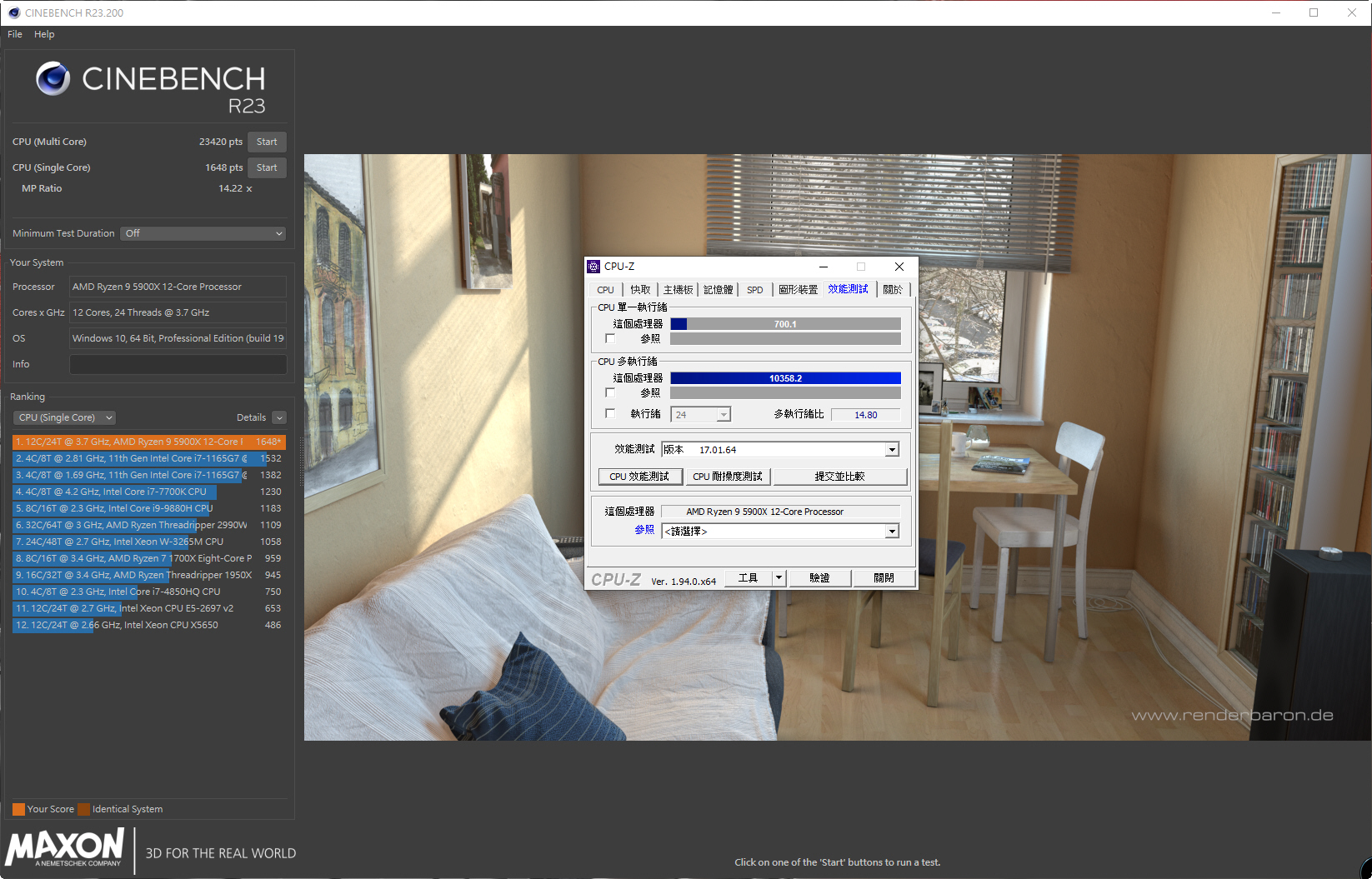The height and width of the screenshot is (879, 1372).
Task: Switch to the SPD tab
Action: tap(755, 290)
